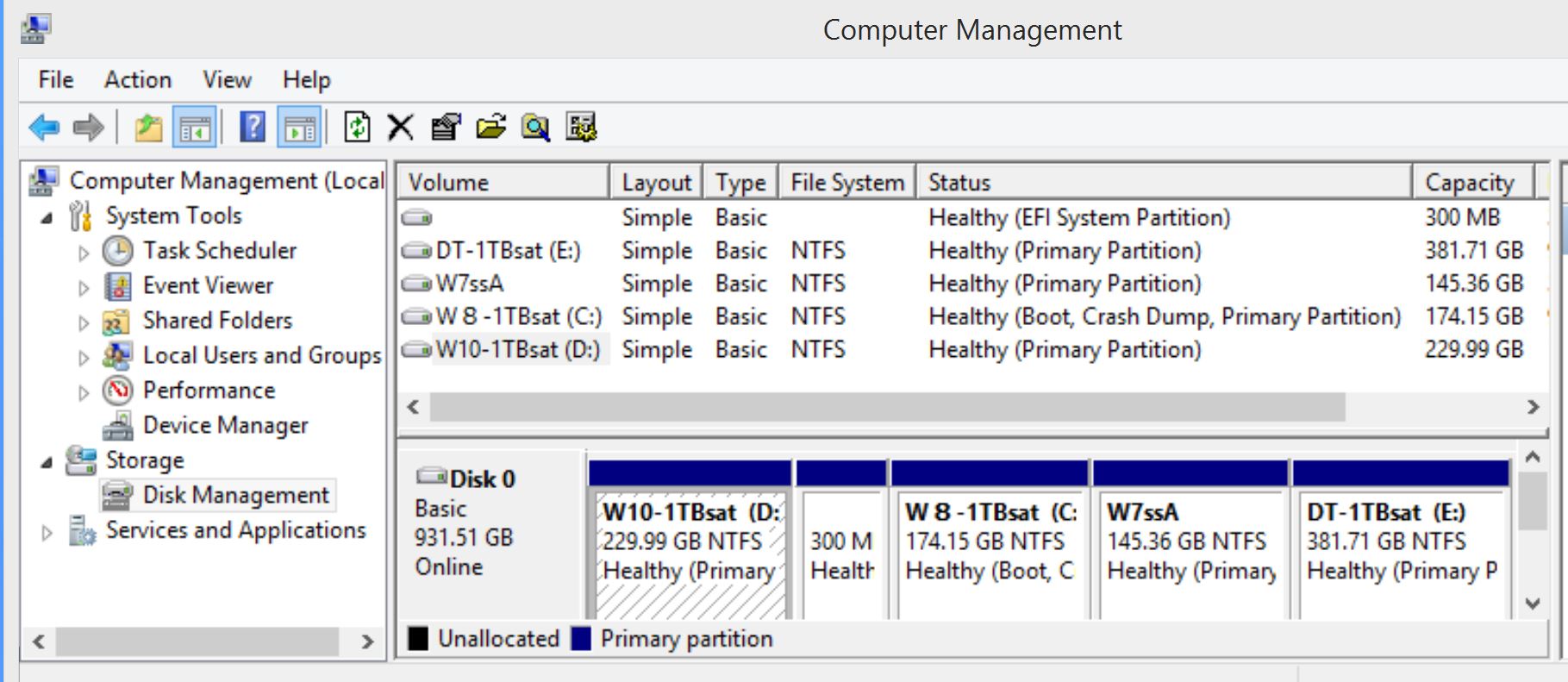Click the Disk 0 drive icon

pos(431,477)
